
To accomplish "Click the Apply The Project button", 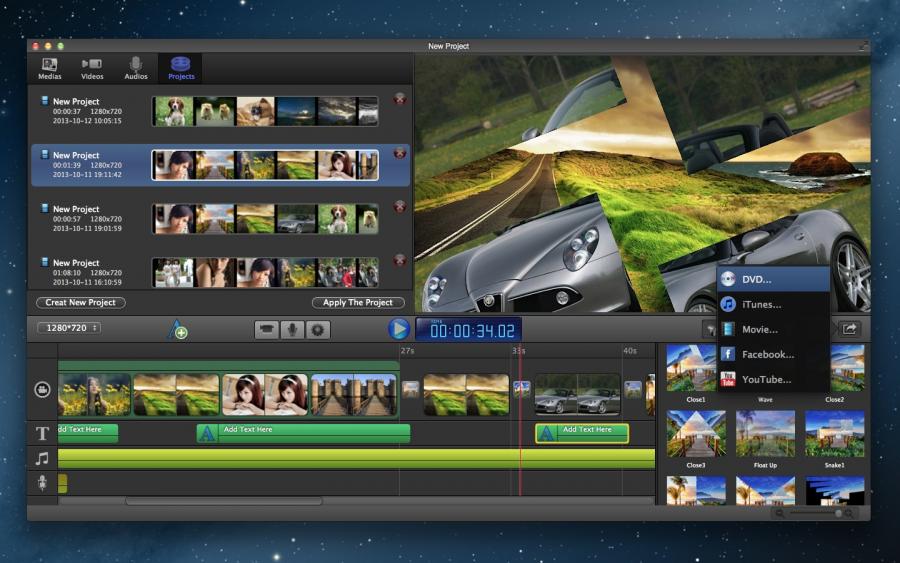I will [358, 302].
